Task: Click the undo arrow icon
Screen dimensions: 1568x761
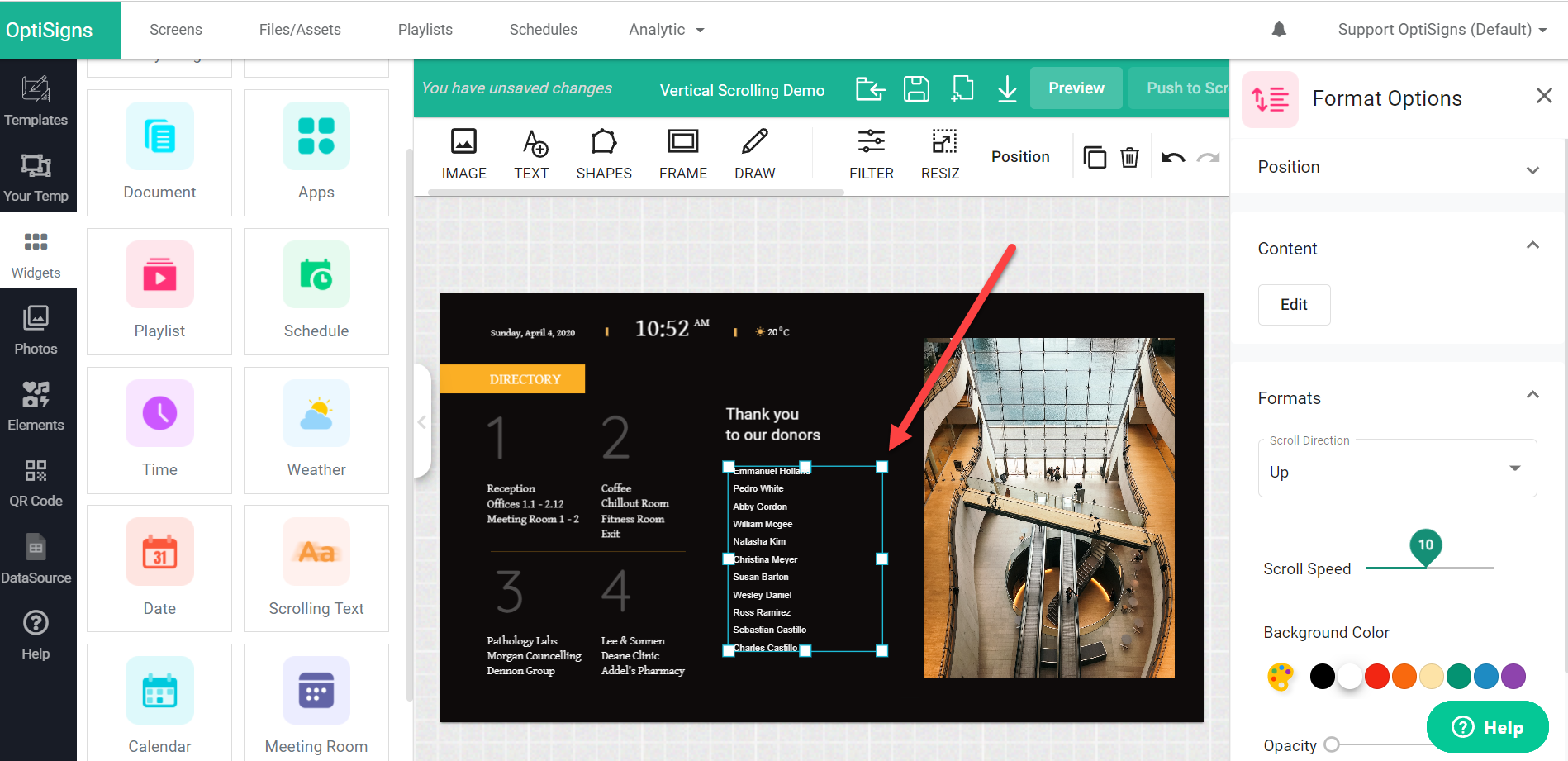Action: [x=1172, y=157]
